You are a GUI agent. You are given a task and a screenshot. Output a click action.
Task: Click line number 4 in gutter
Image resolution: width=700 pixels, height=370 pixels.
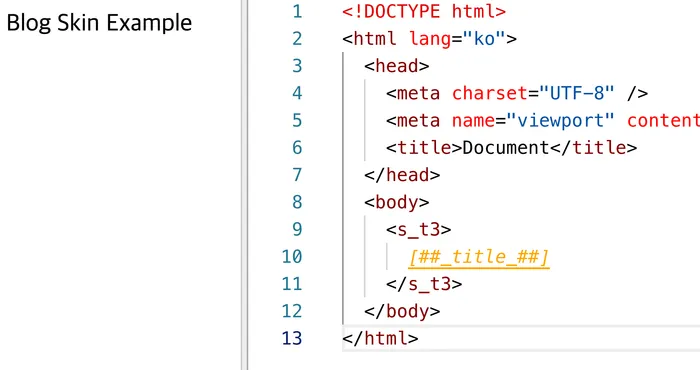[297, 93]
